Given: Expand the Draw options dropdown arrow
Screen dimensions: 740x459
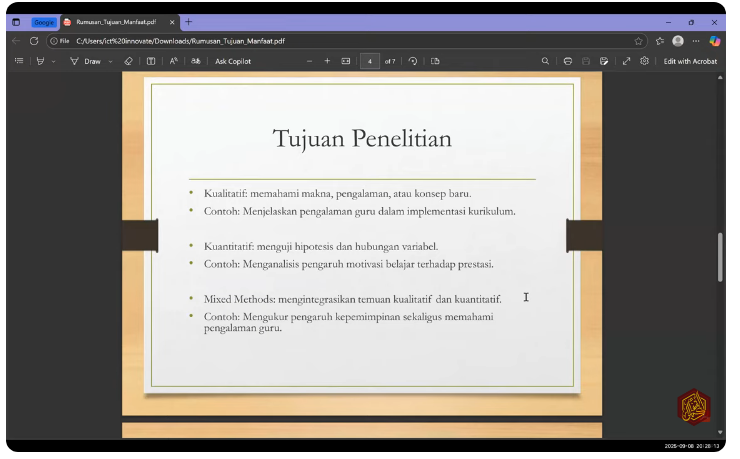Looking at the screenshot, I should (110, 61).
